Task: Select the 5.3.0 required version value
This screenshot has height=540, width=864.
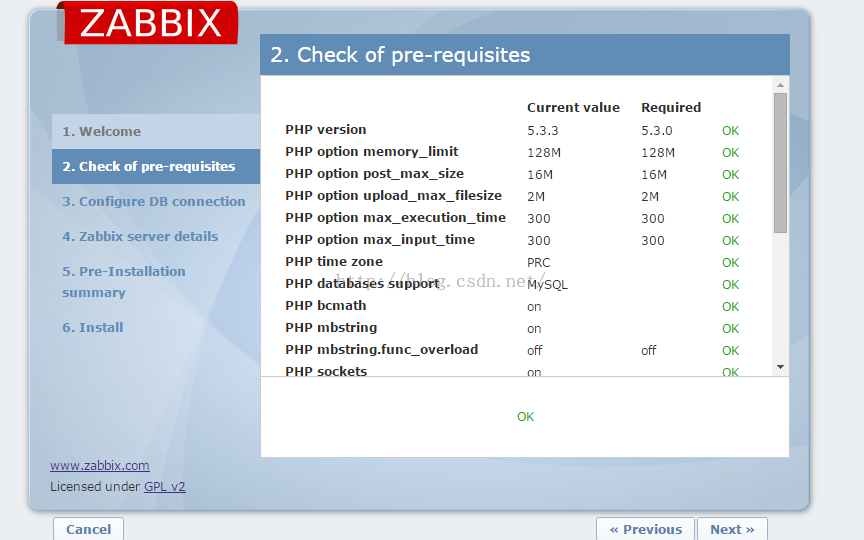Action: click(657, 131)
